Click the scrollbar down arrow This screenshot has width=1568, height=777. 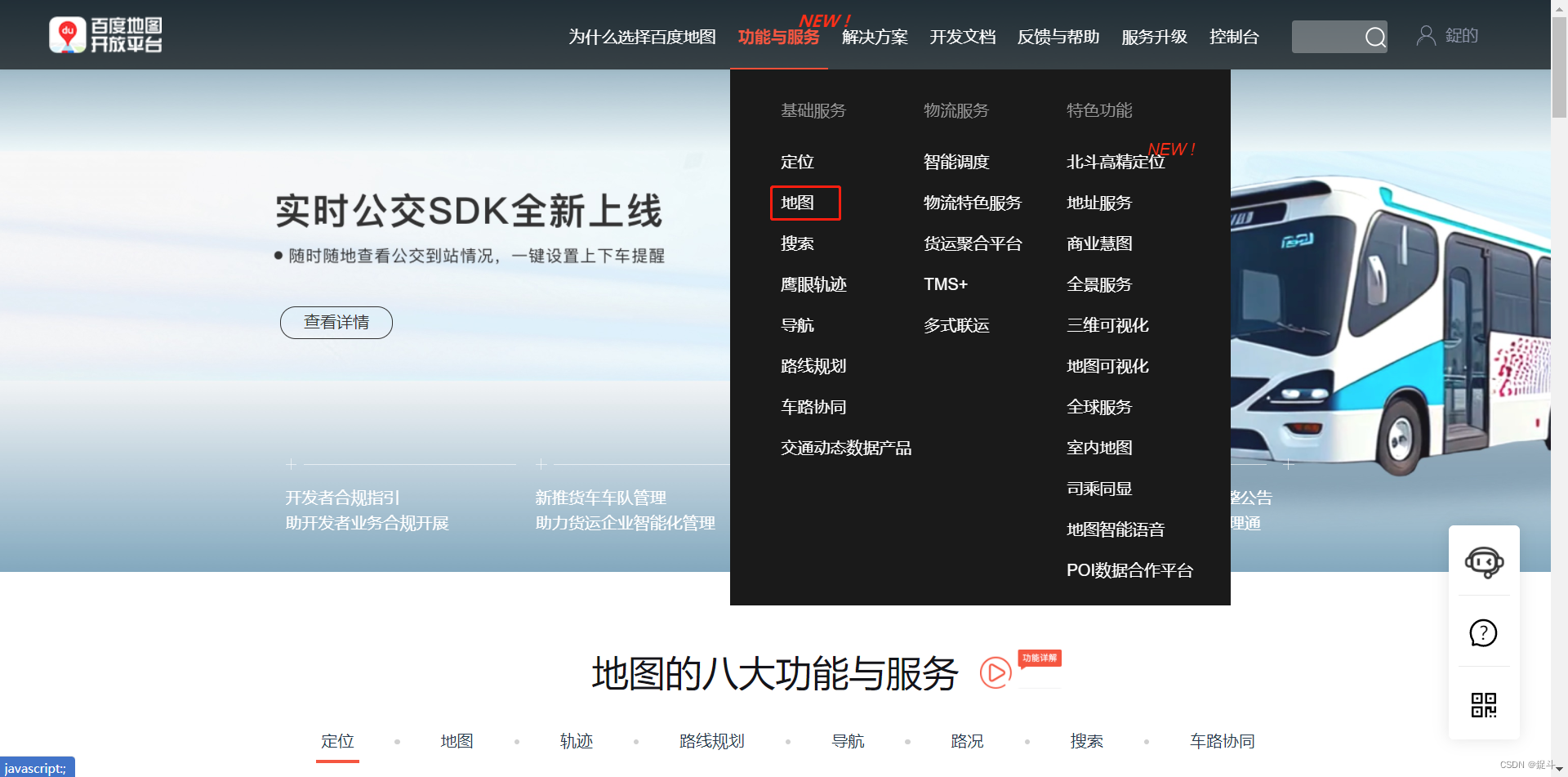(1559, 769)
